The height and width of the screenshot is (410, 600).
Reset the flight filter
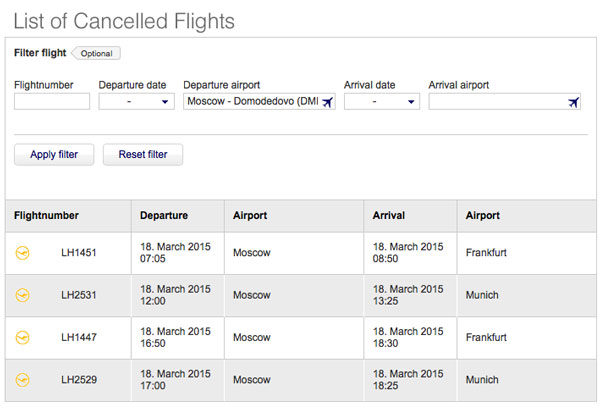tap(143, 155)
